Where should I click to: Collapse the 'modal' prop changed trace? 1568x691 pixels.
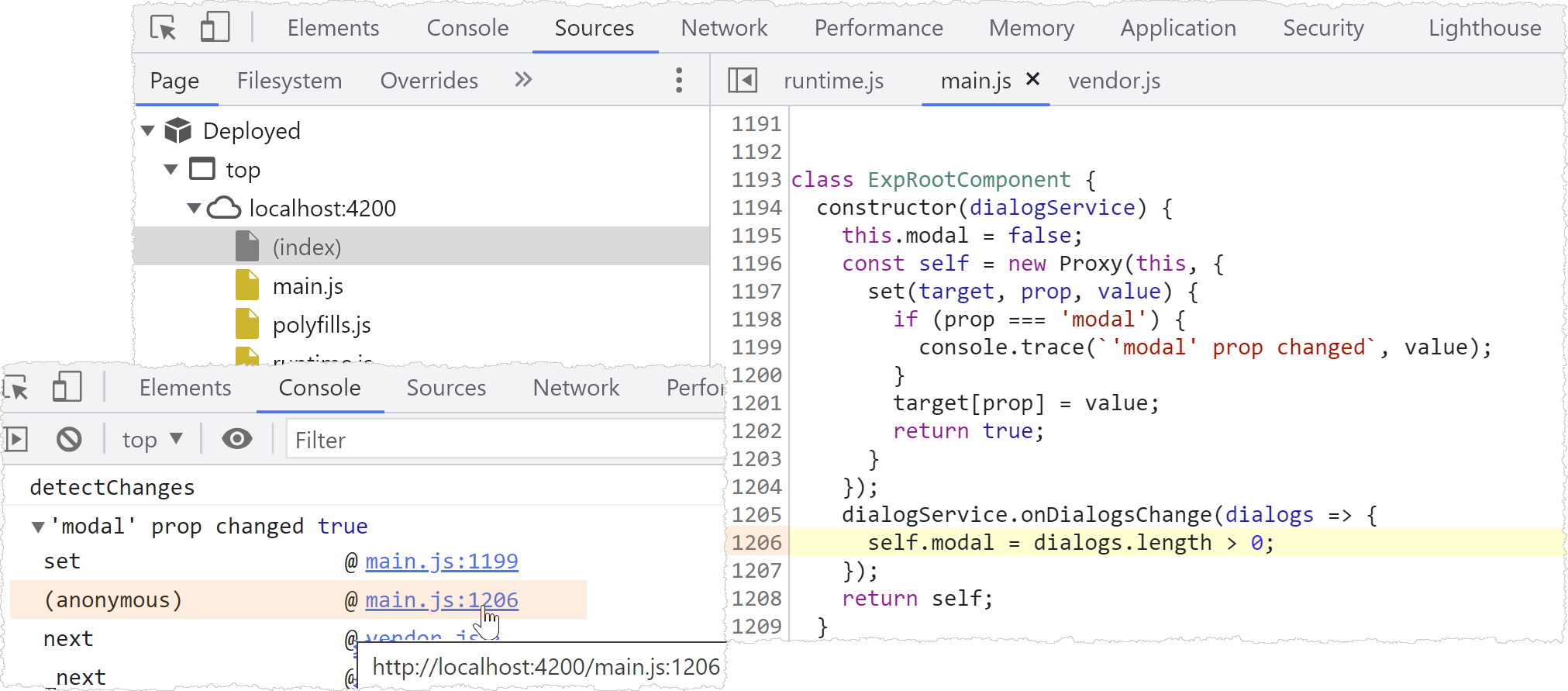[x=37, y=527]
